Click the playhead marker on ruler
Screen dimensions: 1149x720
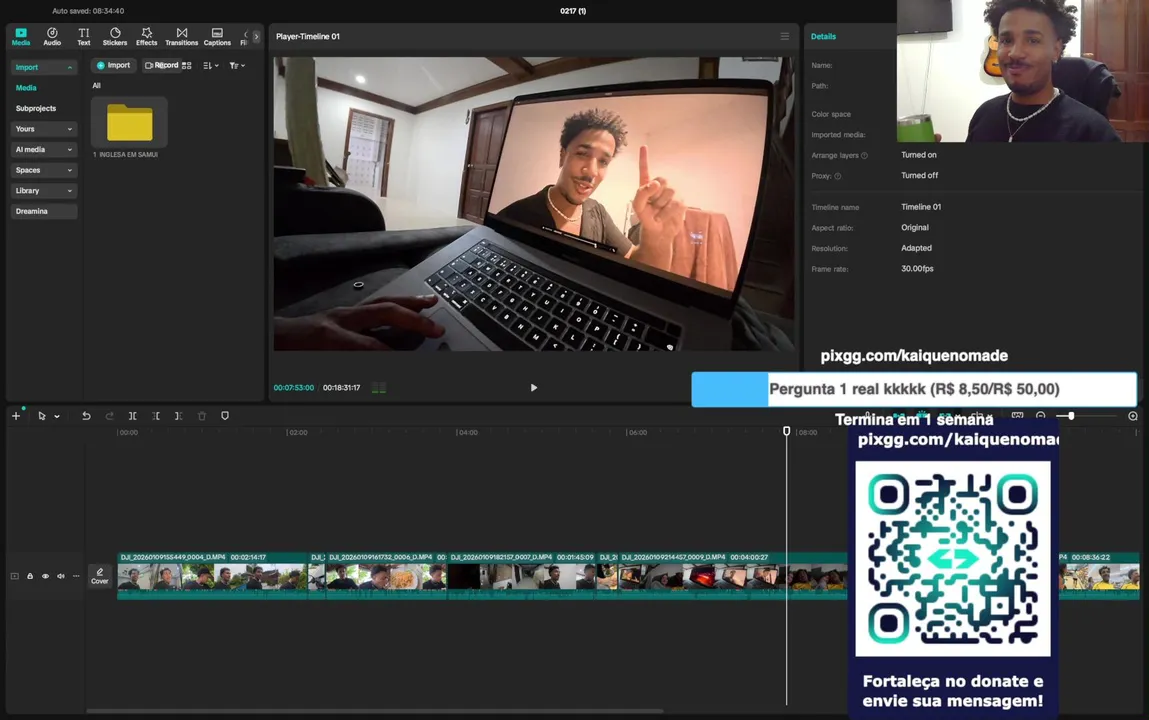tap(786, 431)
